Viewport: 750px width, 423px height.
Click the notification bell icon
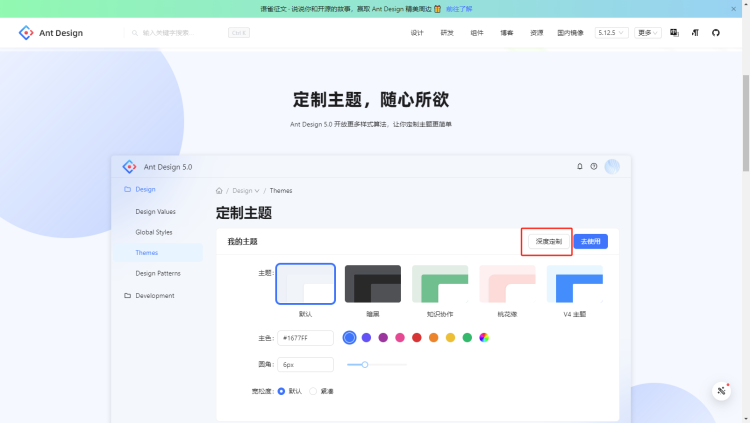click(x=580, y=167)
